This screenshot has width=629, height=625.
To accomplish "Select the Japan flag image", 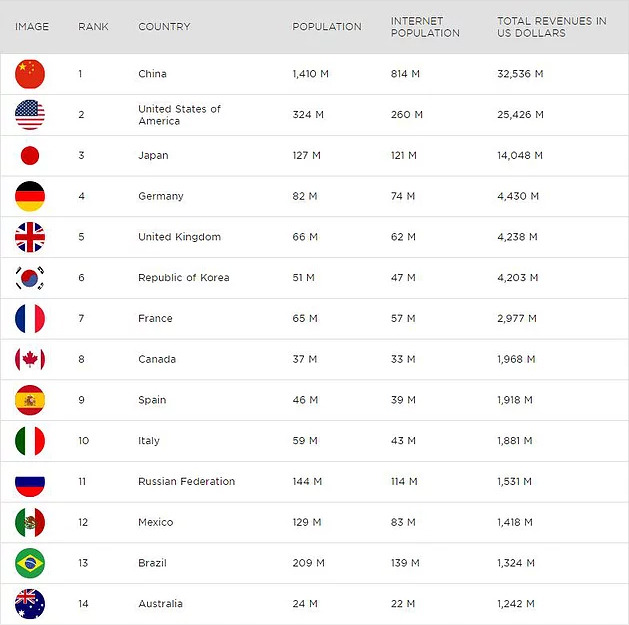I will click(x=30, y=156).
